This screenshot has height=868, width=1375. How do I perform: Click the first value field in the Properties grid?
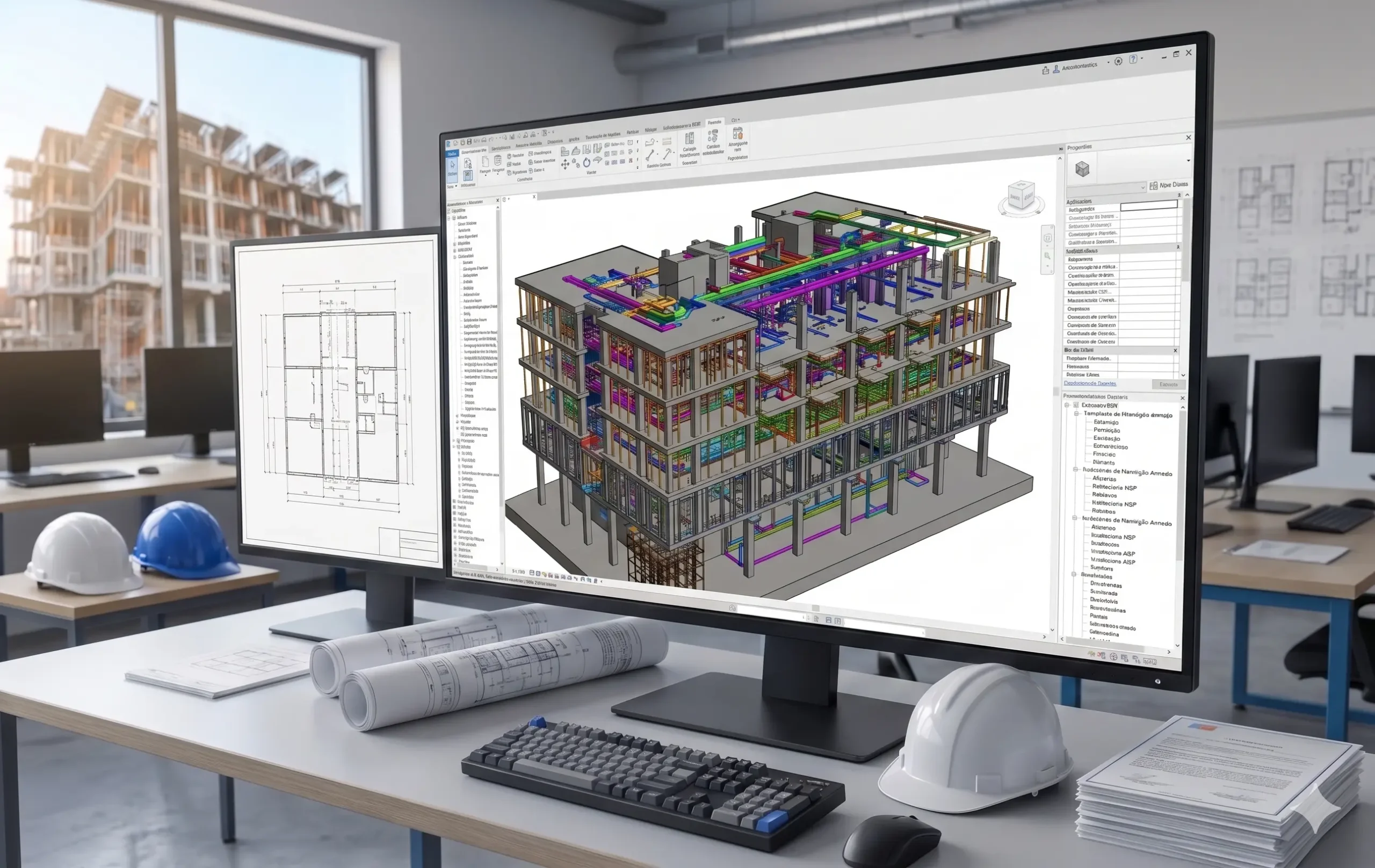click(1149, 206)
